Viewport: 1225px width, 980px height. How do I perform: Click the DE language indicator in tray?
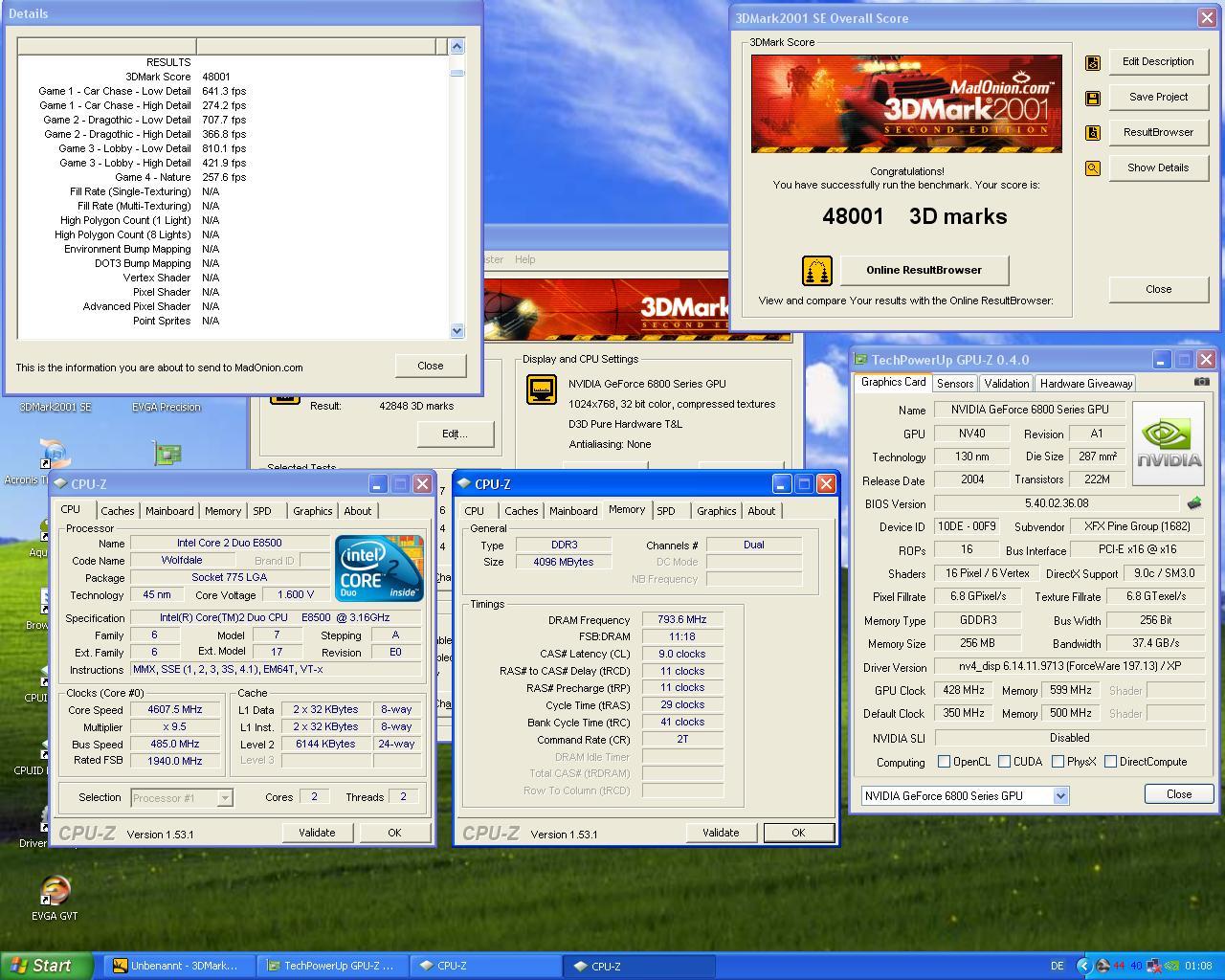1058,966
